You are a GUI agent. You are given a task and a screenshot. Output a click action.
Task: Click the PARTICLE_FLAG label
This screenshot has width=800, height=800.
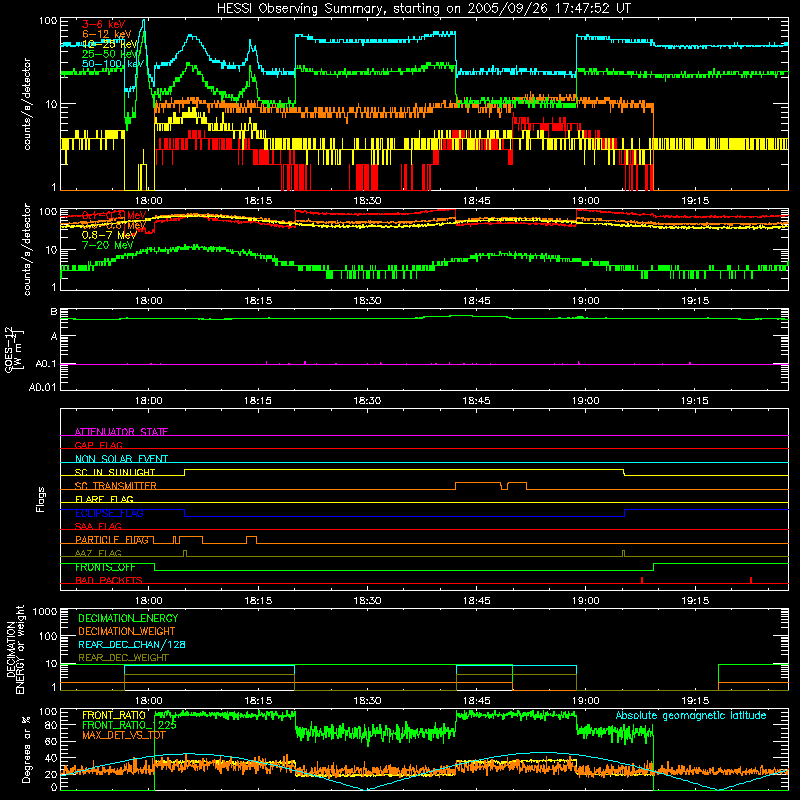[x=112, y=539]
